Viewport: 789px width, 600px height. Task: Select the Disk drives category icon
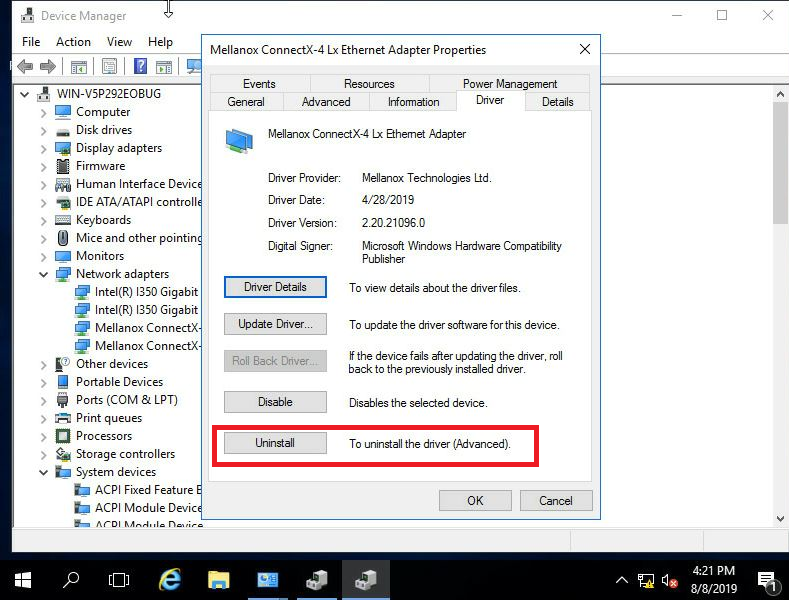pos(63,131)
